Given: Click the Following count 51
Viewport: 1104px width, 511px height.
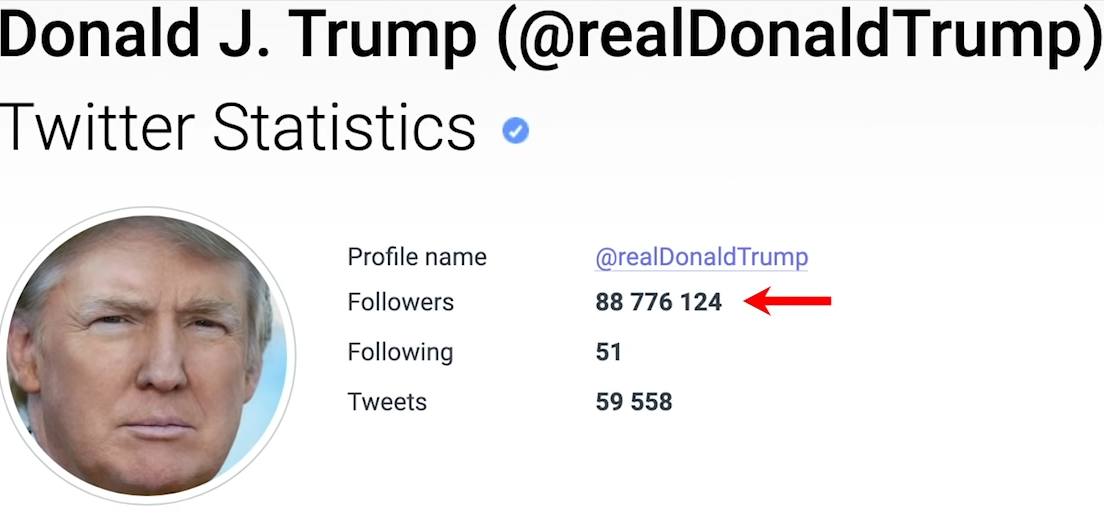Looking at the screenshot, I should [608, 352].
